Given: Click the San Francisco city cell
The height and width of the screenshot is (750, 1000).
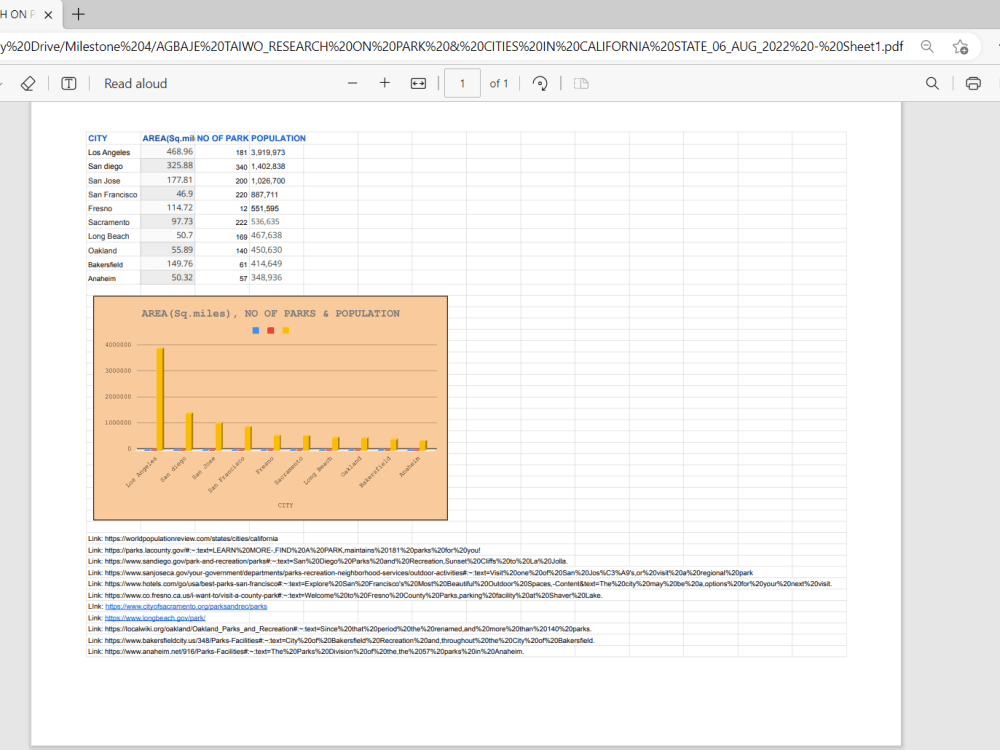Looking at the screenshot, I should [112, 195].
